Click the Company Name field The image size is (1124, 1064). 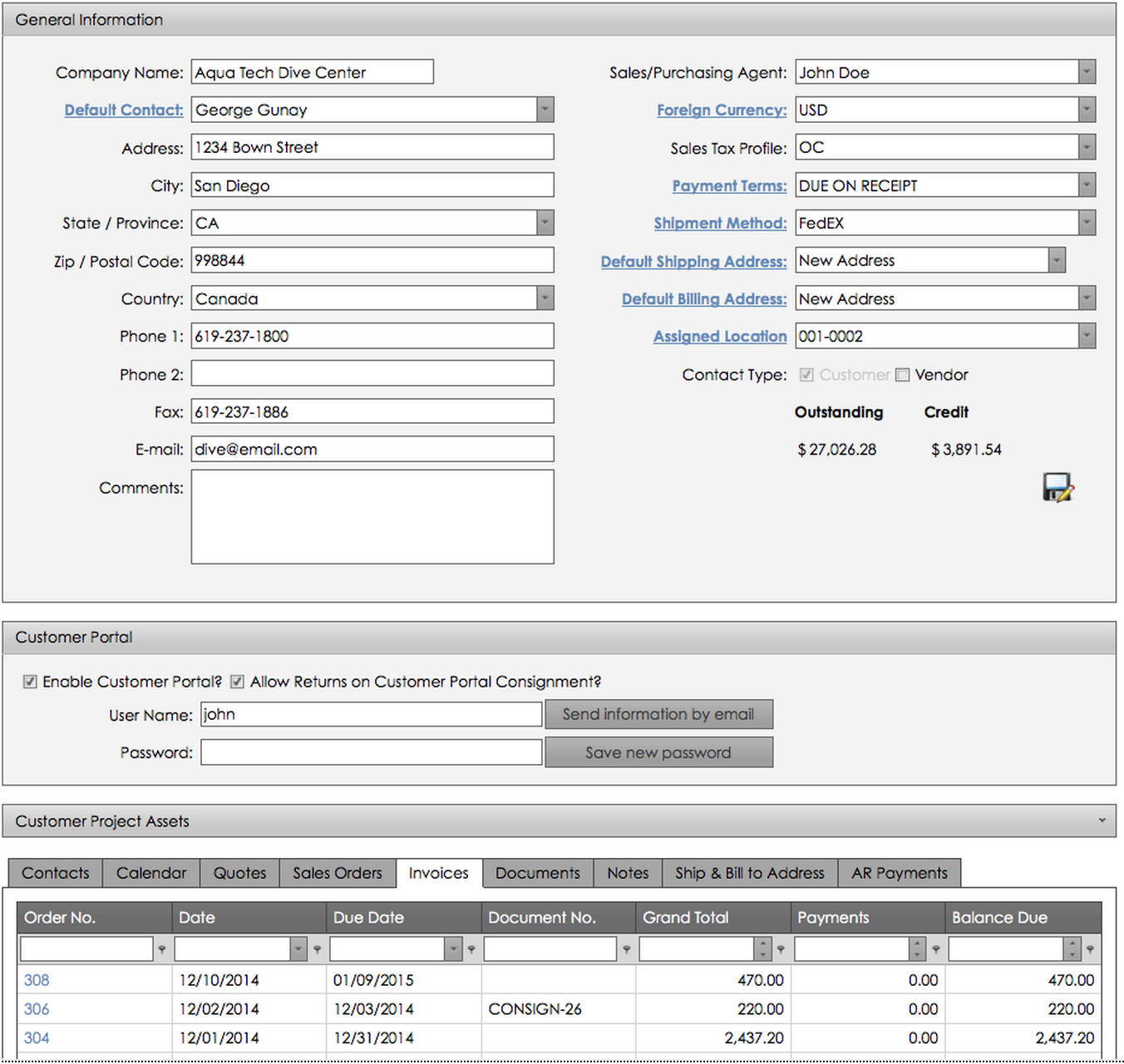[313, 72]
